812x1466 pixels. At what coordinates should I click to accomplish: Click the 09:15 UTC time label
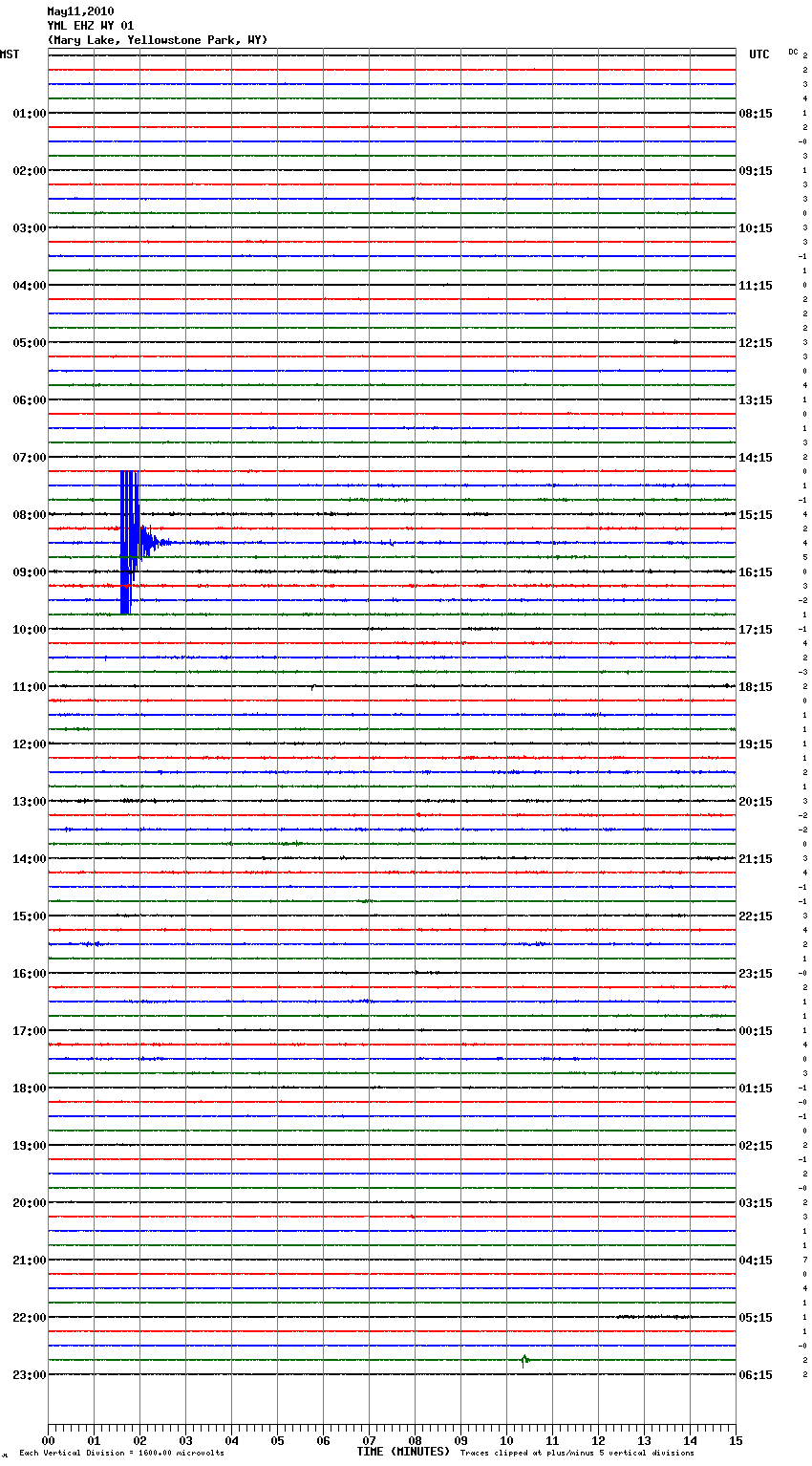[756, 170]
